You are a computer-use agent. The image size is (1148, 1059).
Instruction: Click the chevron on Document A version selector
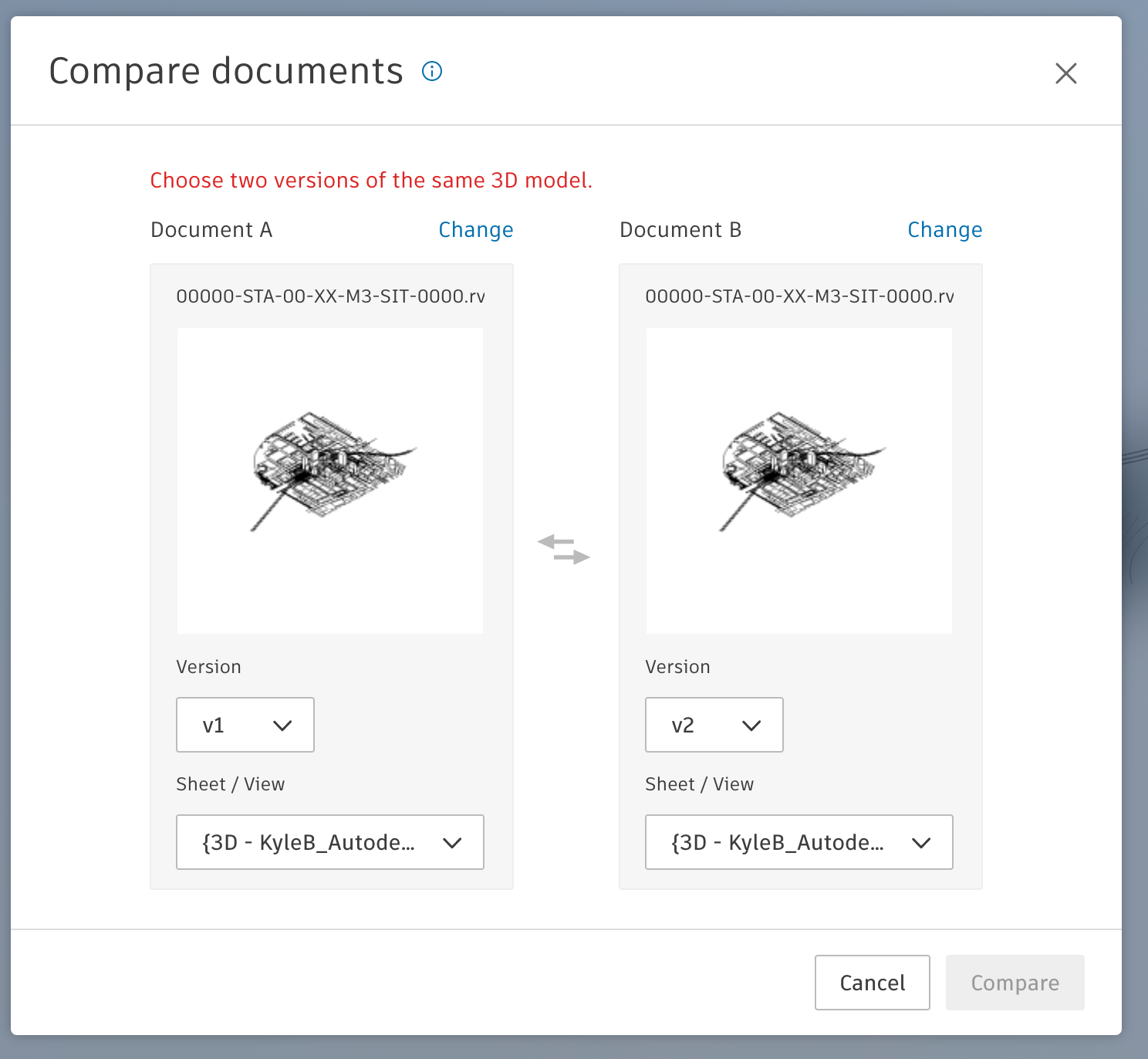282,725
